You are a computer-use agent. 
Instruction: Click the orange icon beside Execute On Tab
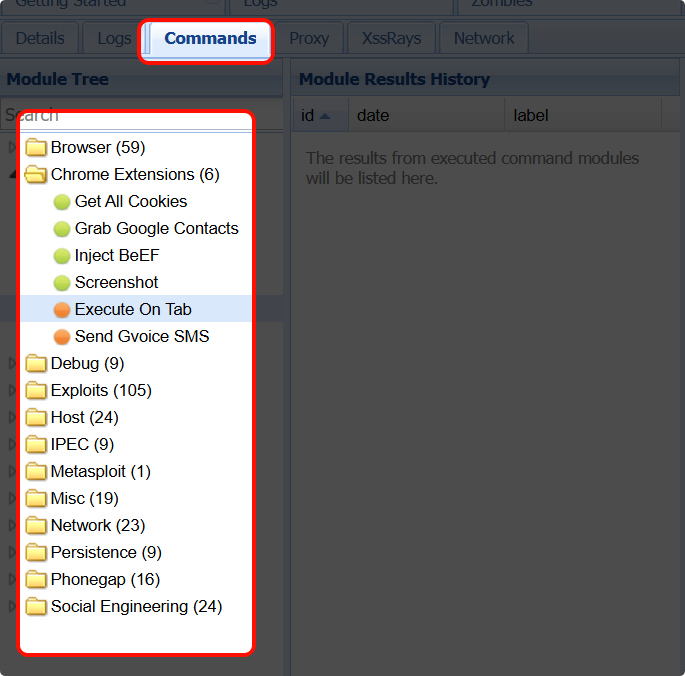click(x=62, y=310)
